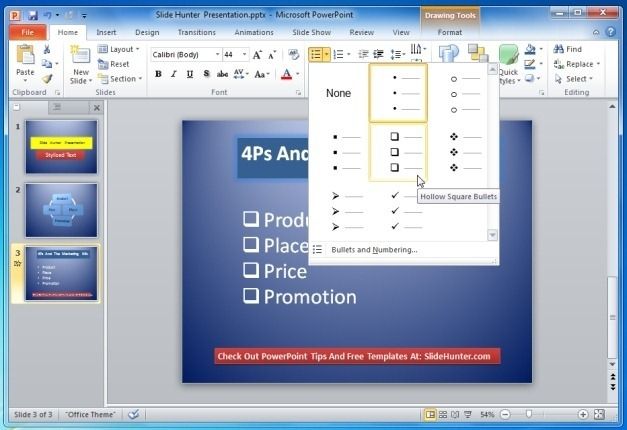Click the Shape Effects icon

[530, 78]
